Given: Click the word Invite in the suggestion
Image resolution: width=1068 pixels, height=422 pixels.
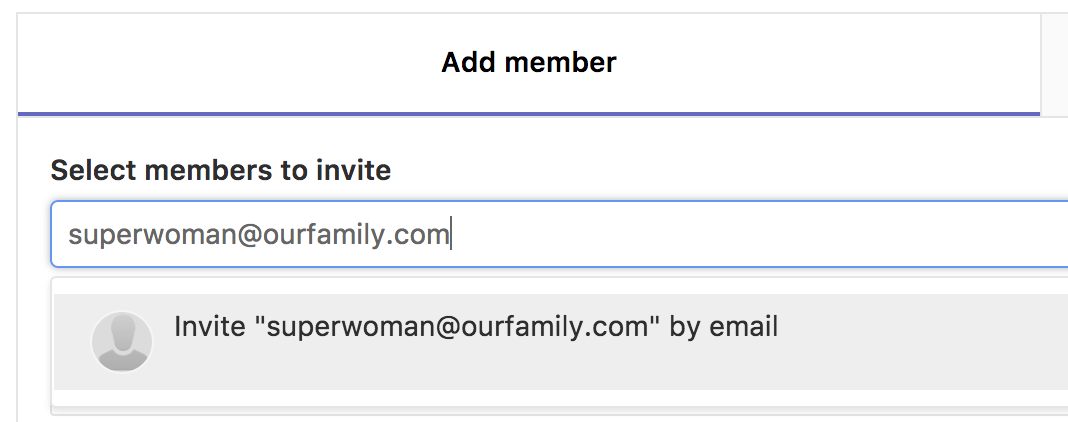Looking at the screenshot, I should (210, 327).
